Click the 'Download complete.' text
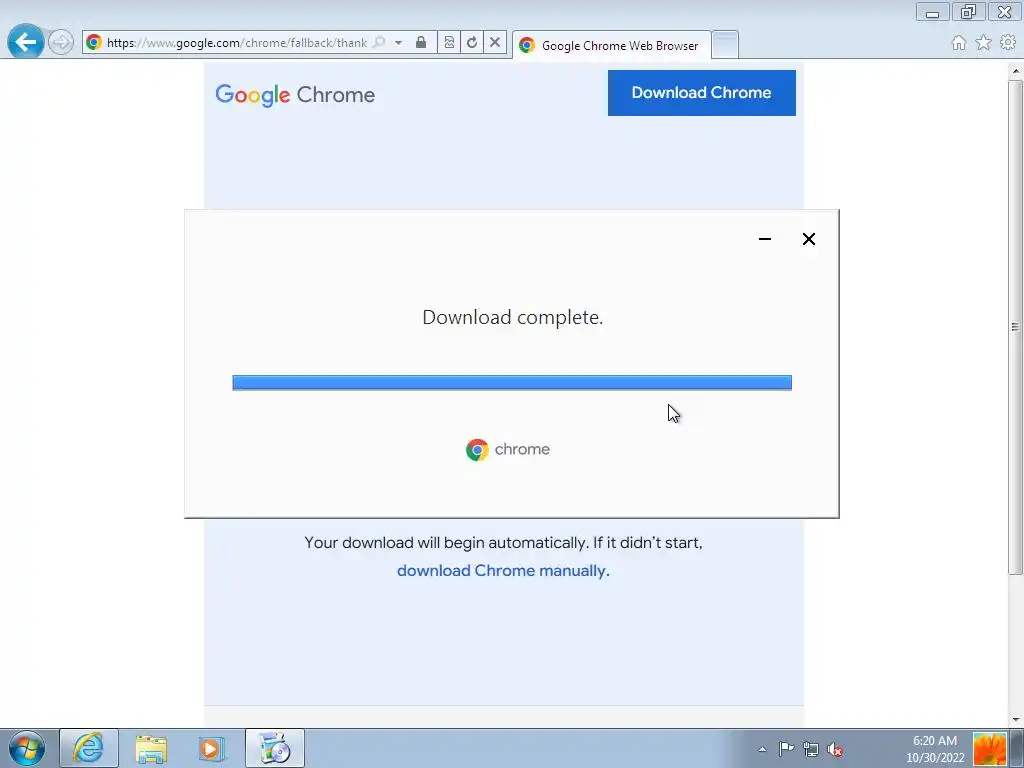The image size is (1024, 768). tap(513, 317)
